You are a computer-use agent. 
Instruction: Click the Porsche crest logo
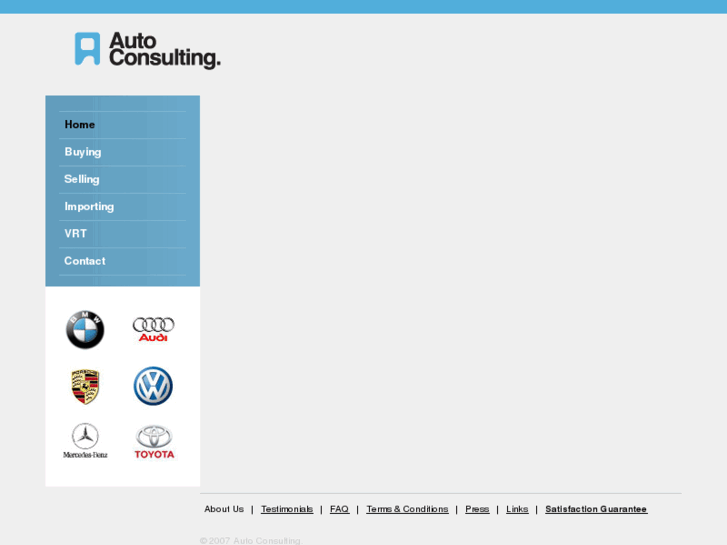(x=85, y=386)
